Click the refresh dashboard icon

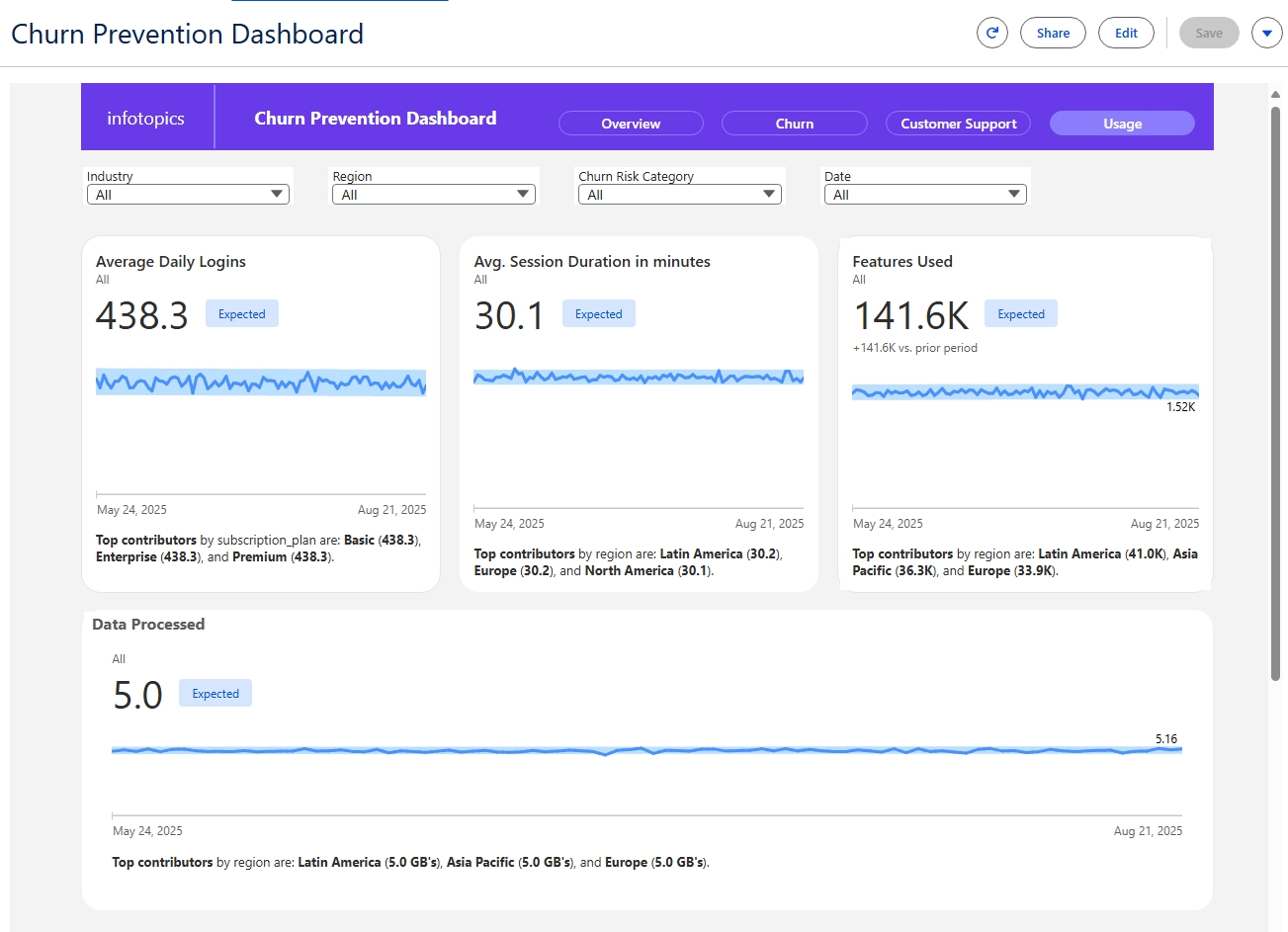[x=992, y=33]
